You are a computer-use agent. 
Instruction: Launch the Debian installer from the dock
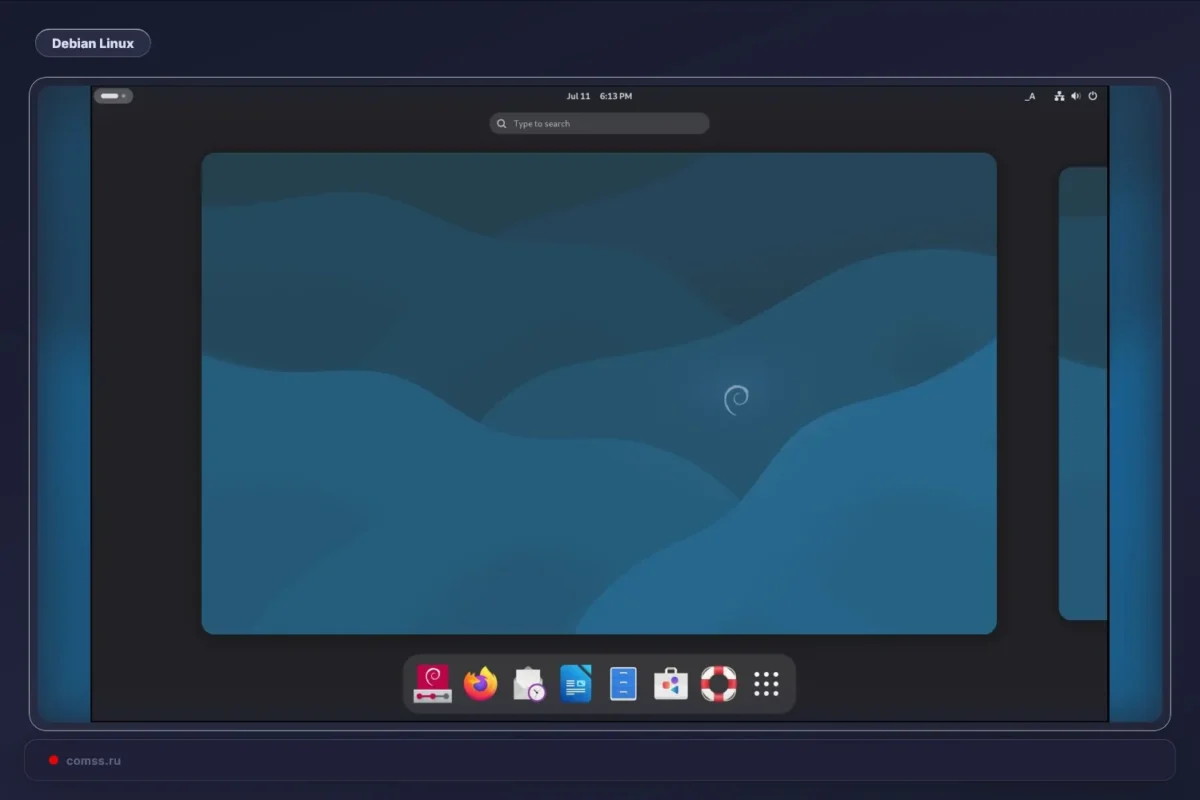point(433,684)
